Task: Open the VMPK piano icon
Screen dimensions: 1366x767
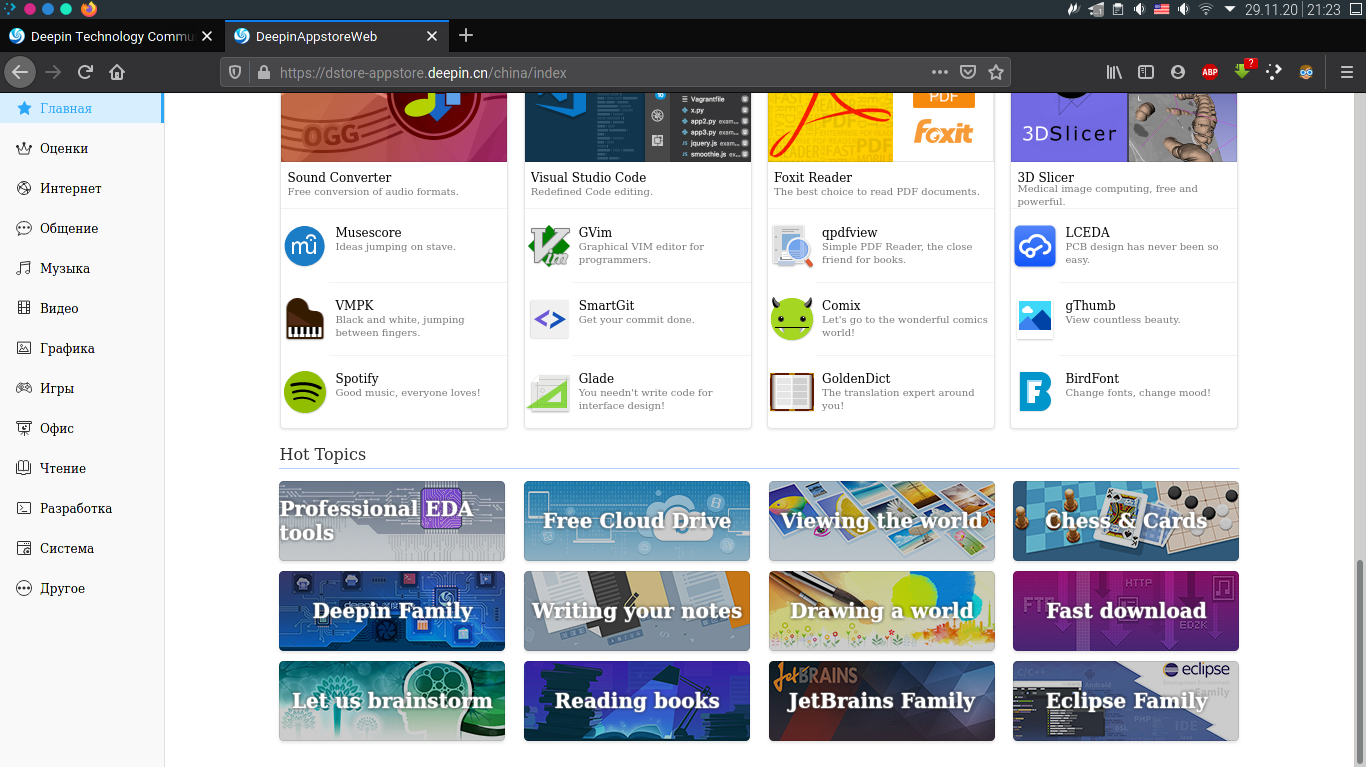Action: coord(305,319)
